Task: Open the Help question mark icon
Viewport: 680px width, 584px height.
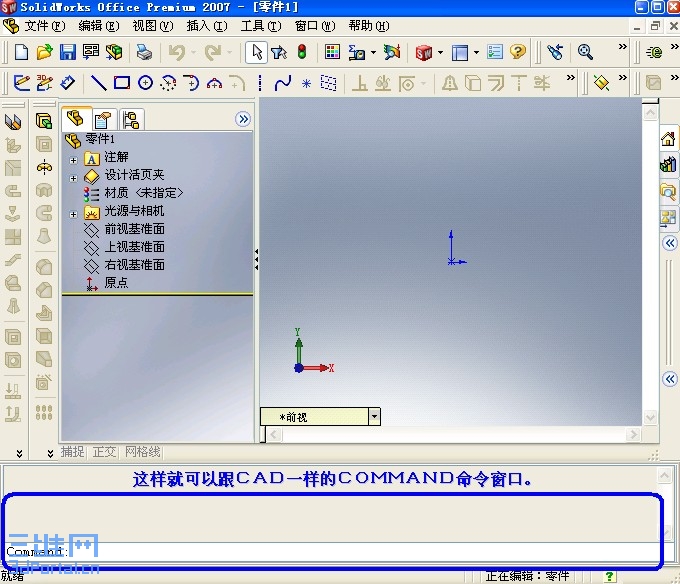Action: point(518,52)
